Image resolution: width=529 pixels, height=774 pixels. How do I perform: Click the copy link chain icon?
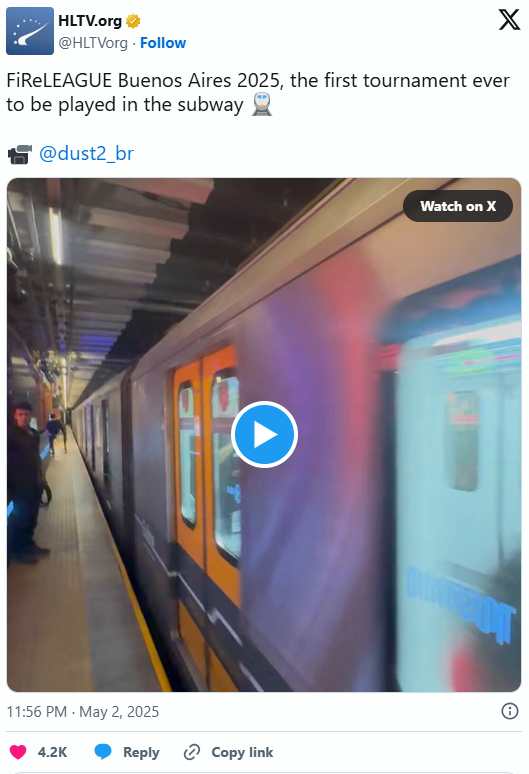pyautogui.click(x=191, y=752)
